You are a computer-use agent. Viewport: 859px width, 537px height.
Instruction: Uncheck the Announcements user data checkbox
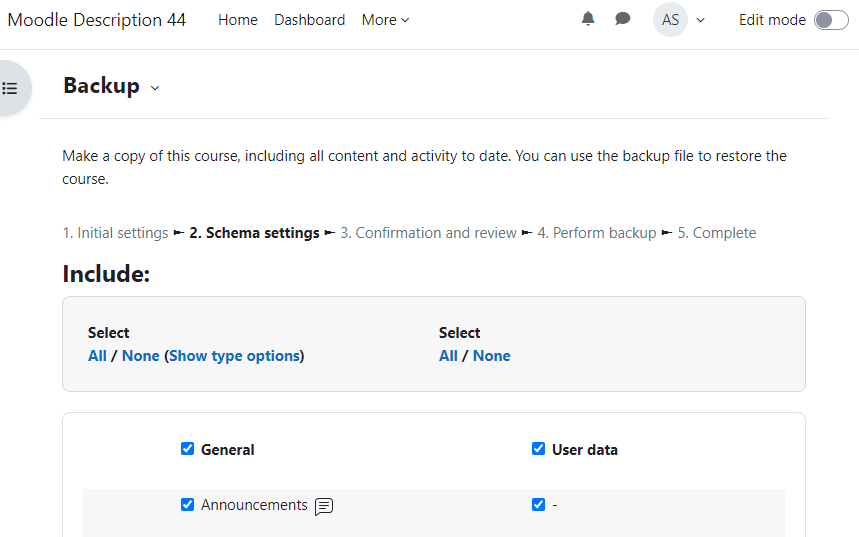point(539,504)
